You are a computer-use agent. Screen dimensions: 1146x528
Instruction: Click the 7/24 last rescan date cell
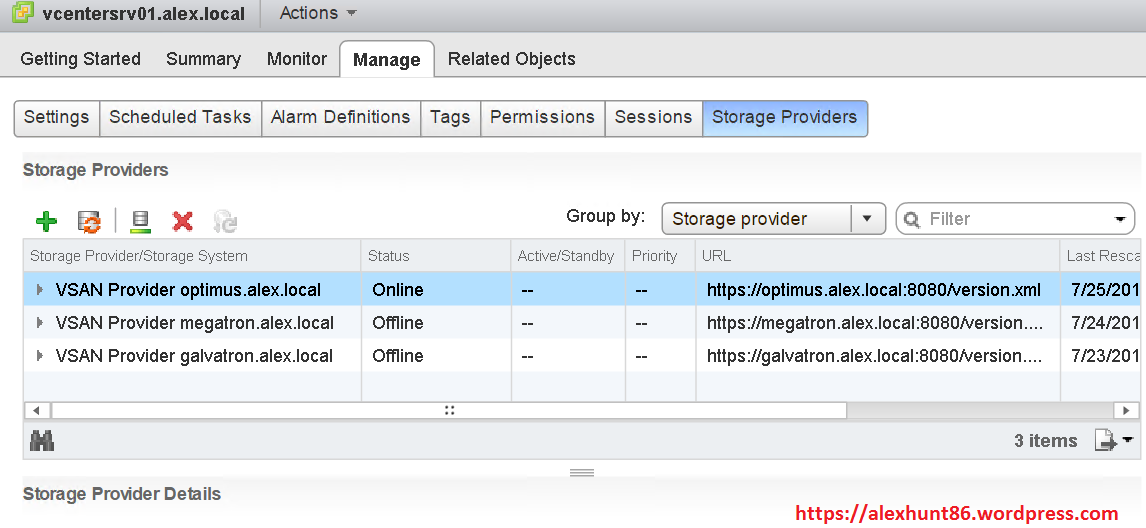tap(1100, 323)
